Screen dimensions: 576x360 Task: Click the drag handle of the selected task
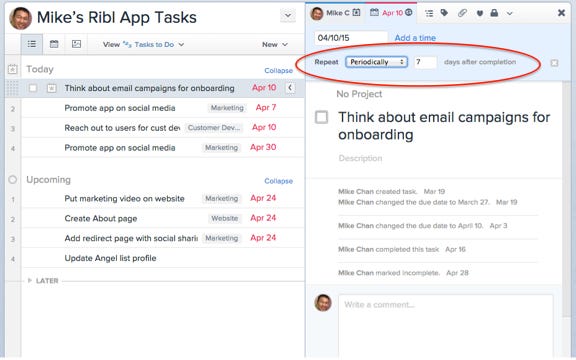point(12,88)
